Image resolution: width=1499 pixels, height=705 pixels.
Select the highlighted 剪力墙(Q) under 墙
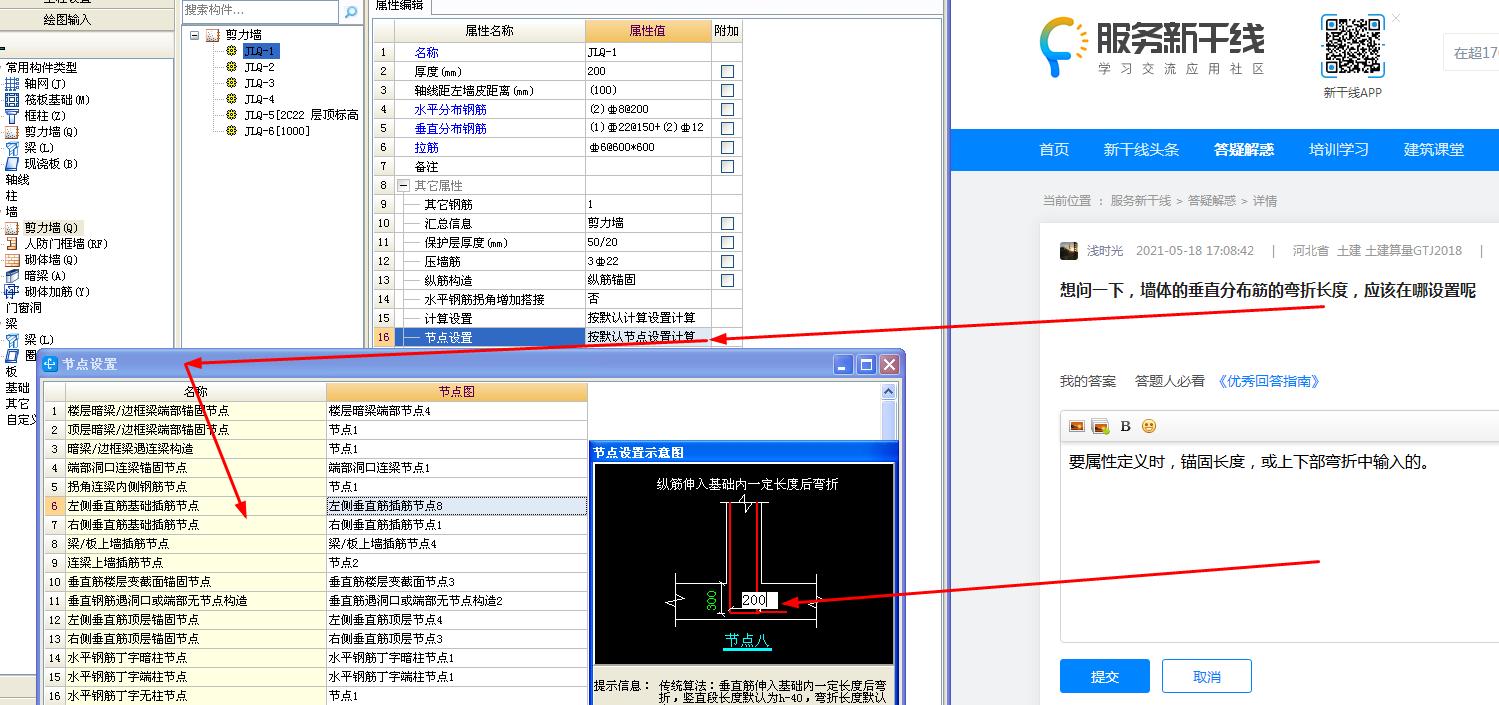click(44, 228)
